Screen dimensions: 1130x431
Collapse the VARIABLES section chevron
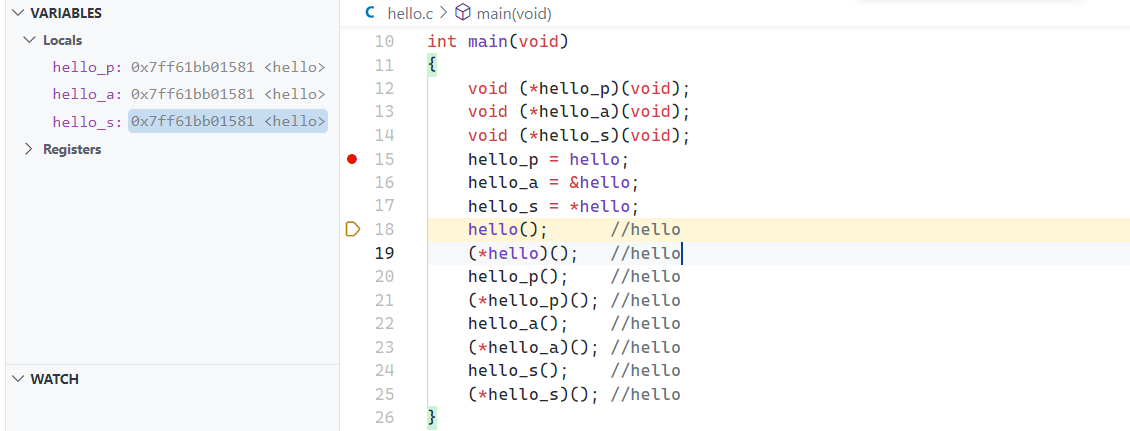coord(18,13)
